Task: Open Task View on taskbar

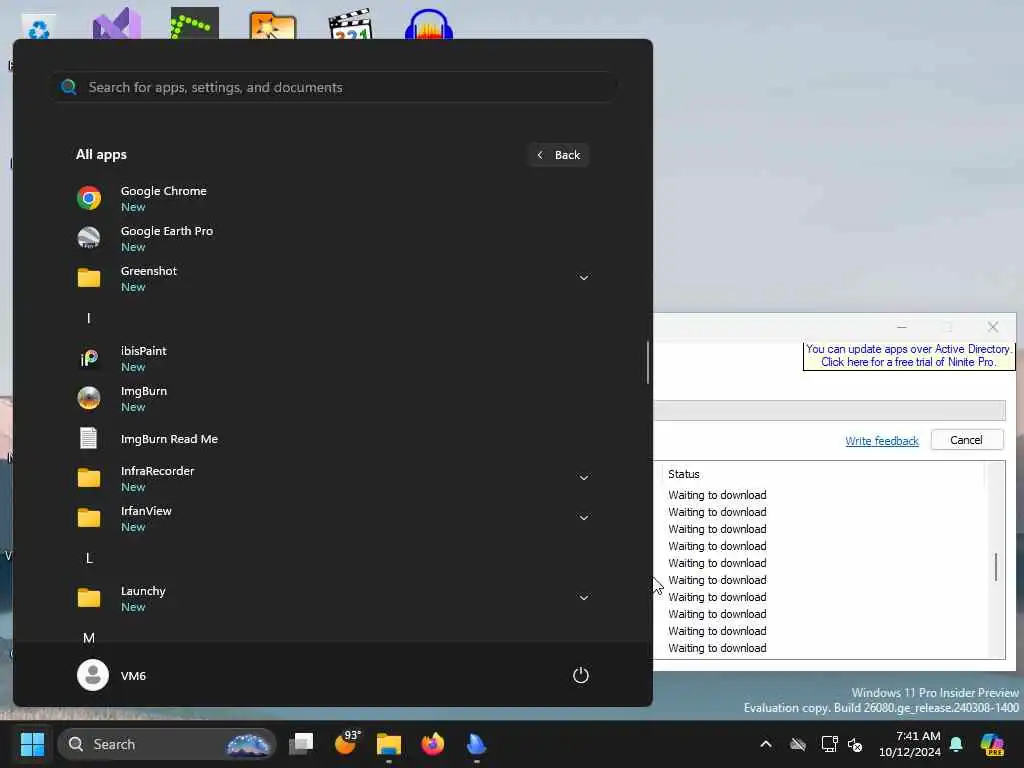Action: point(301,744)
